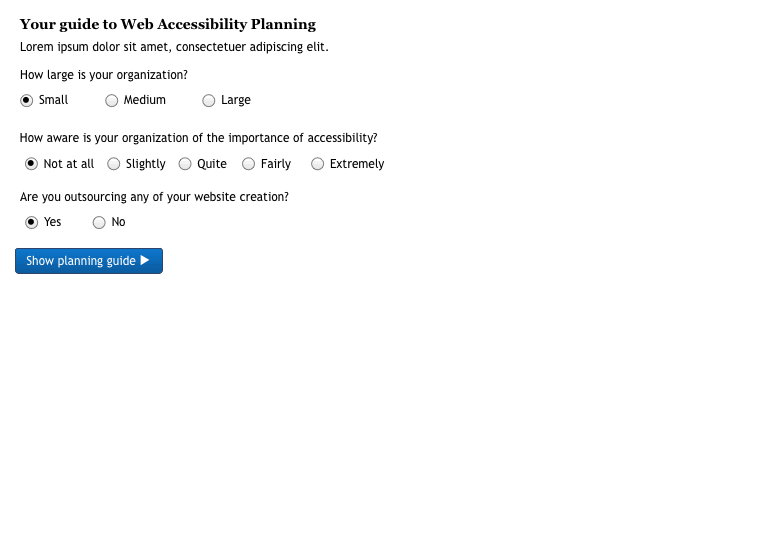The width and height of the screenshot is (782, 559).
Task: Click the 'Medium' label text
Action: (x=145, y=100)
